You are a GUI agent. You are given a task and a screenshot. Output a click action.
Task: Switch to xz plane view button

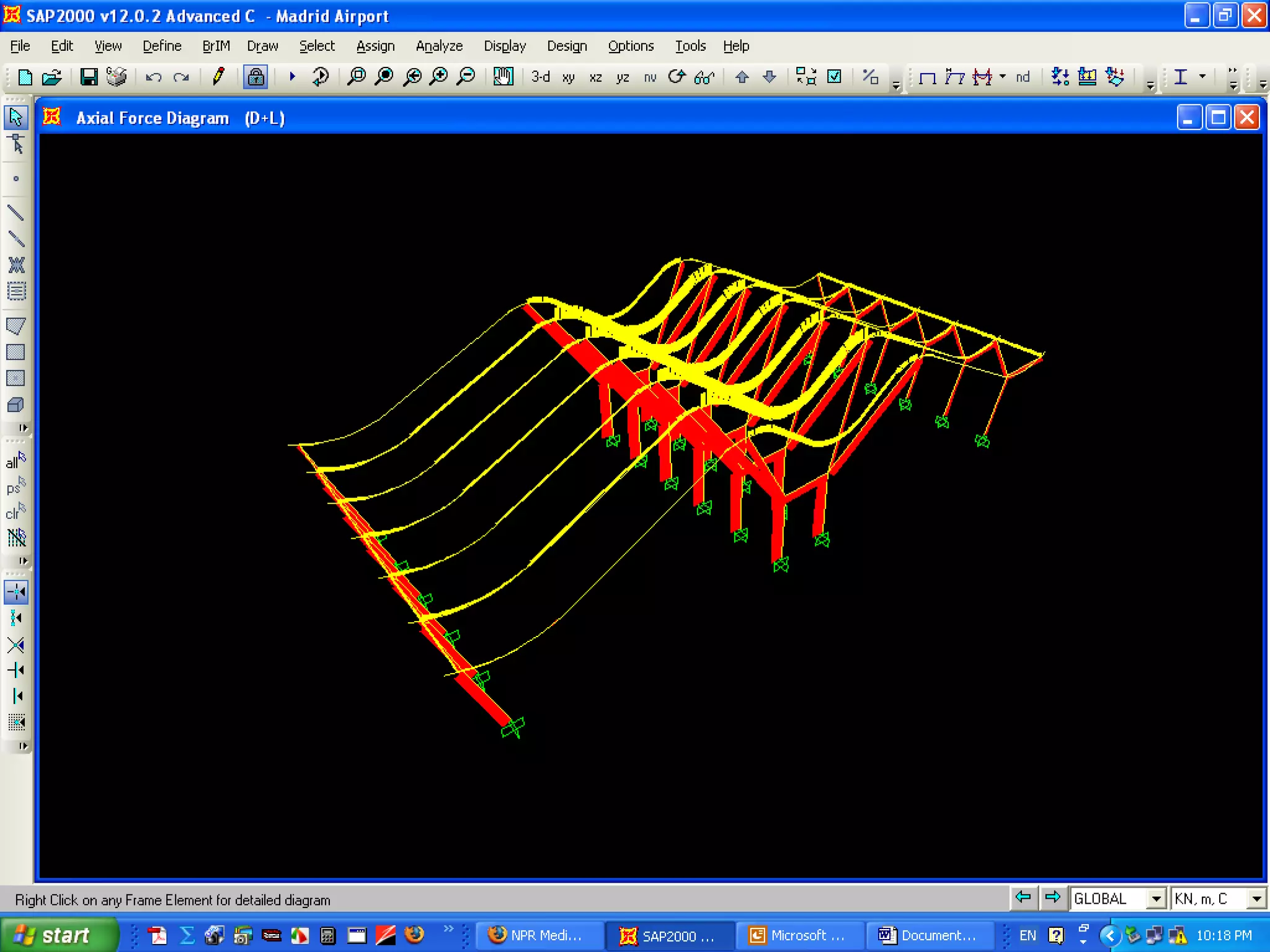coord(595,77)
